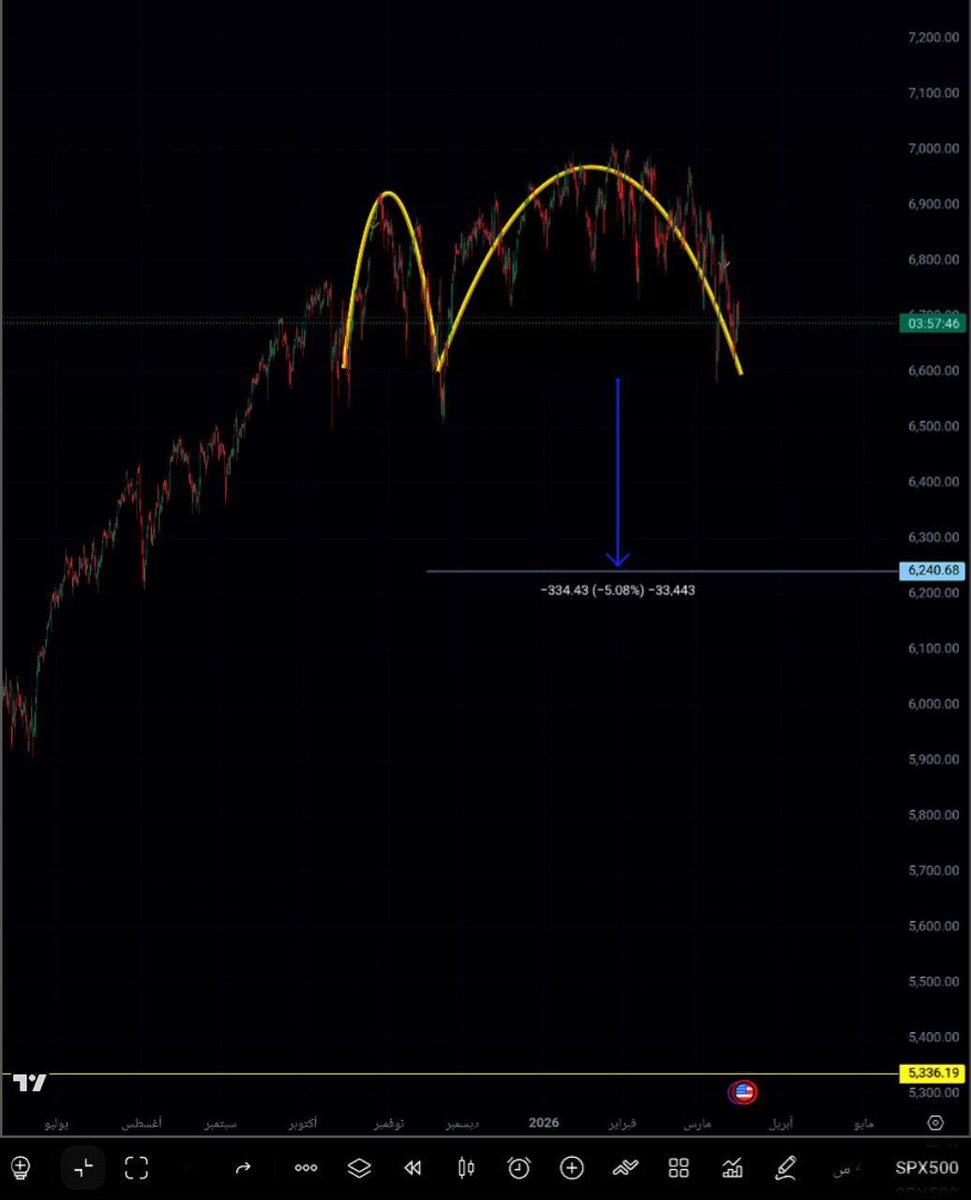Screen dimensions: 971x1200
Task: Create an alert with clock icon
Action: (x=518, y=1167)
